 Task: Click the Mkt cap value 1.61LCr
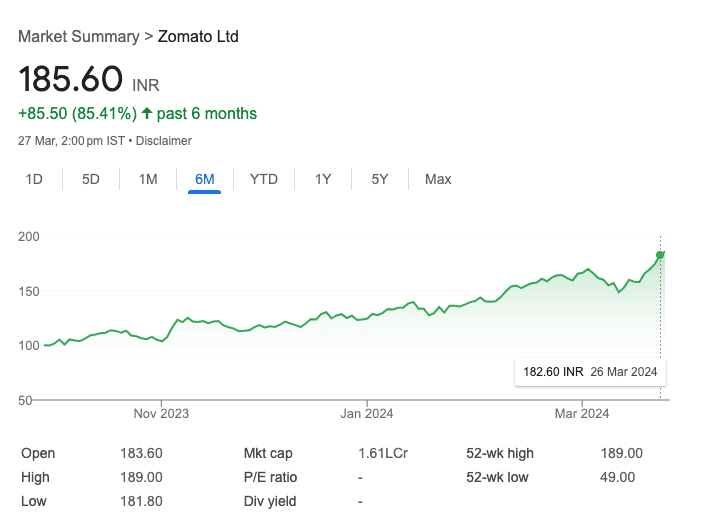[382, 453]
